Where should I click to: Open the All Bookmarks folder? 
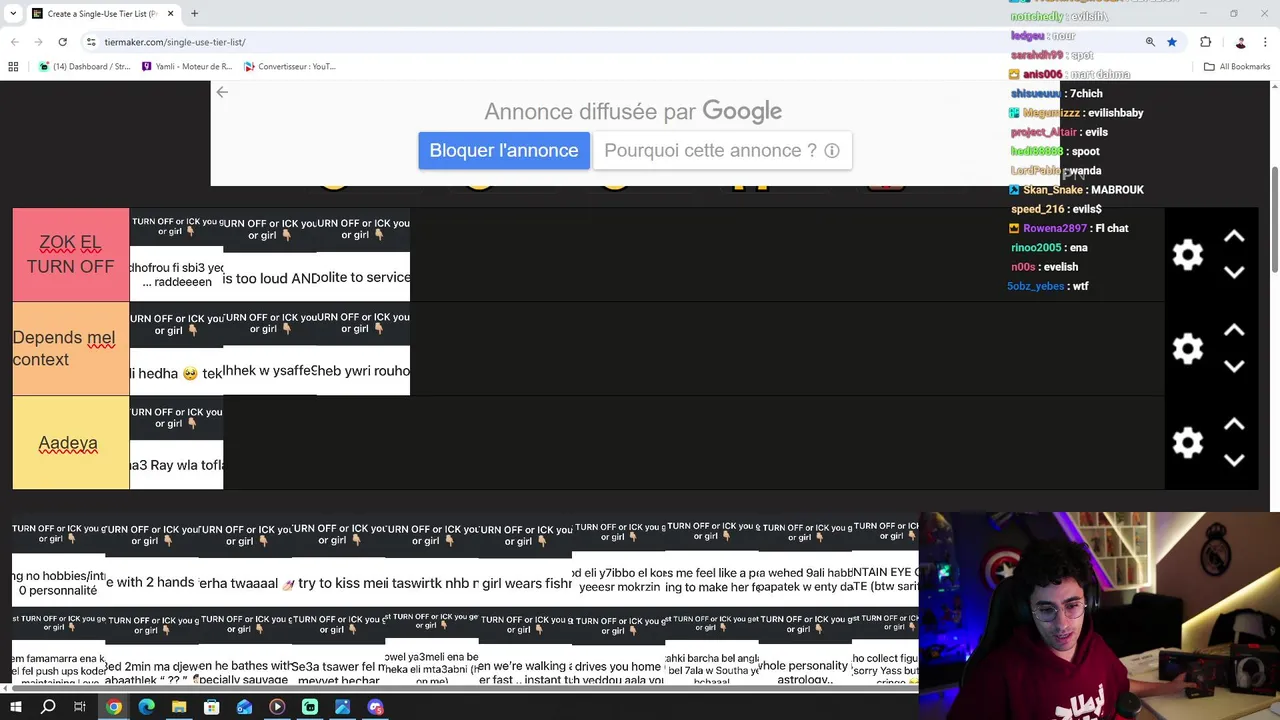(x=1237, y=67)
